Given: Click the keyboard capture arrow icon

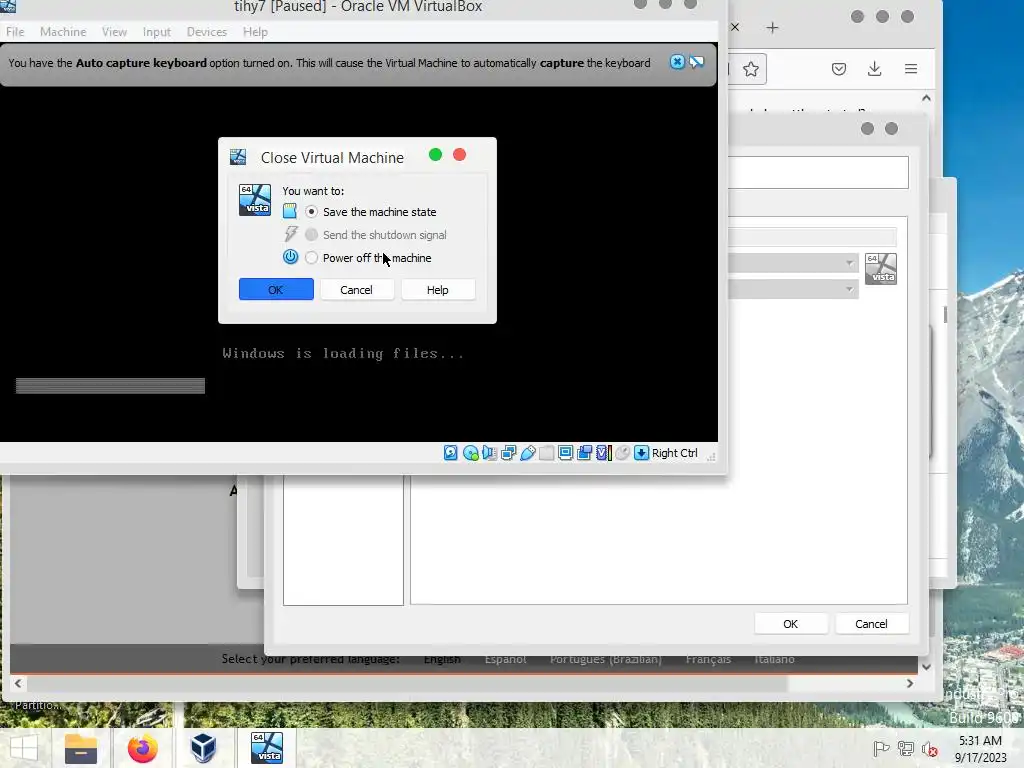Looking at the screenshot, I should tap(641, 453).
